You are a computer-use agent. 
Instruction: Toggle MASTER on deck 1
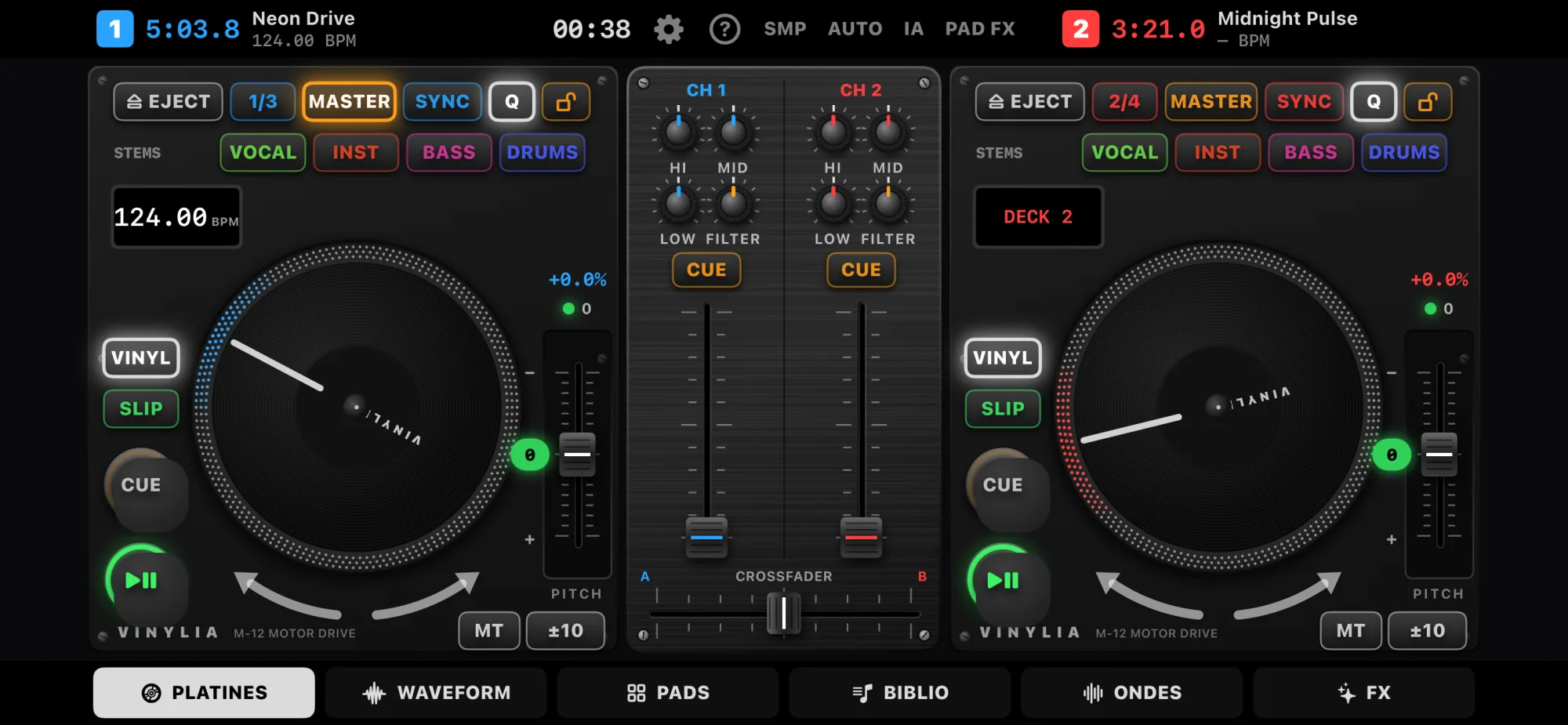349,102
